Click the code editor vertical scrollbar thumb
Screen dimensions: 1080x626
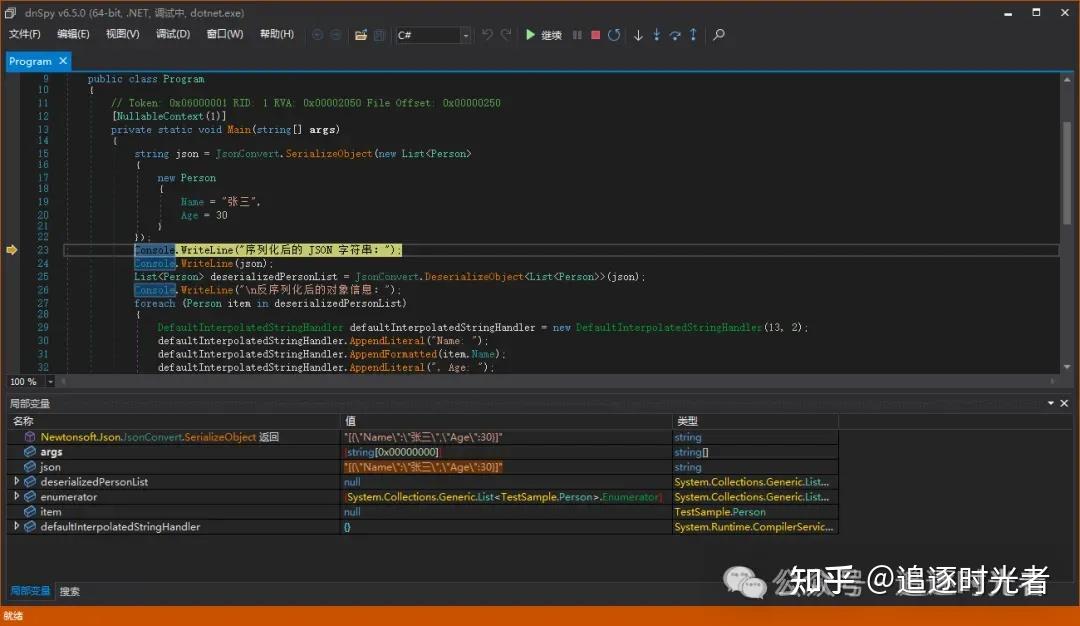coord(1067,172)
